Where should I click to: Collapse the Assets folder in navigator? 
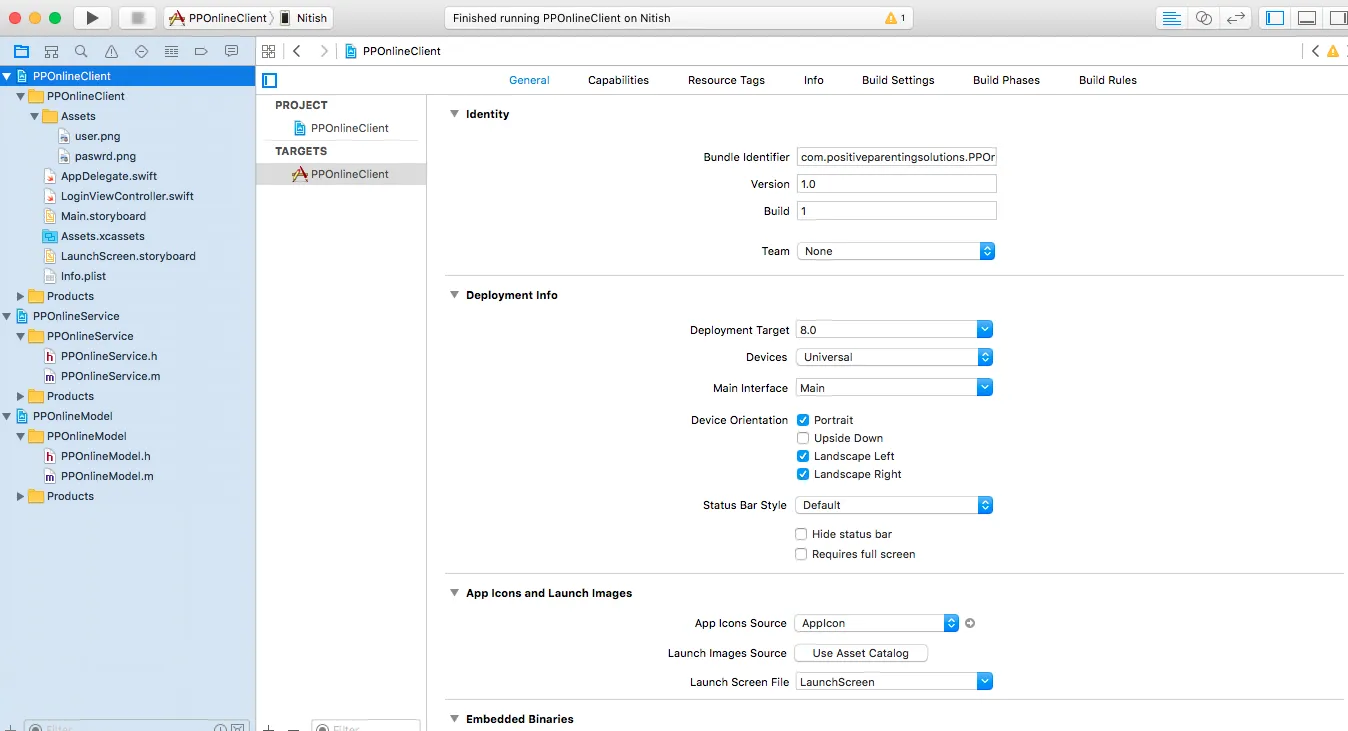click(x=35, y=116)
